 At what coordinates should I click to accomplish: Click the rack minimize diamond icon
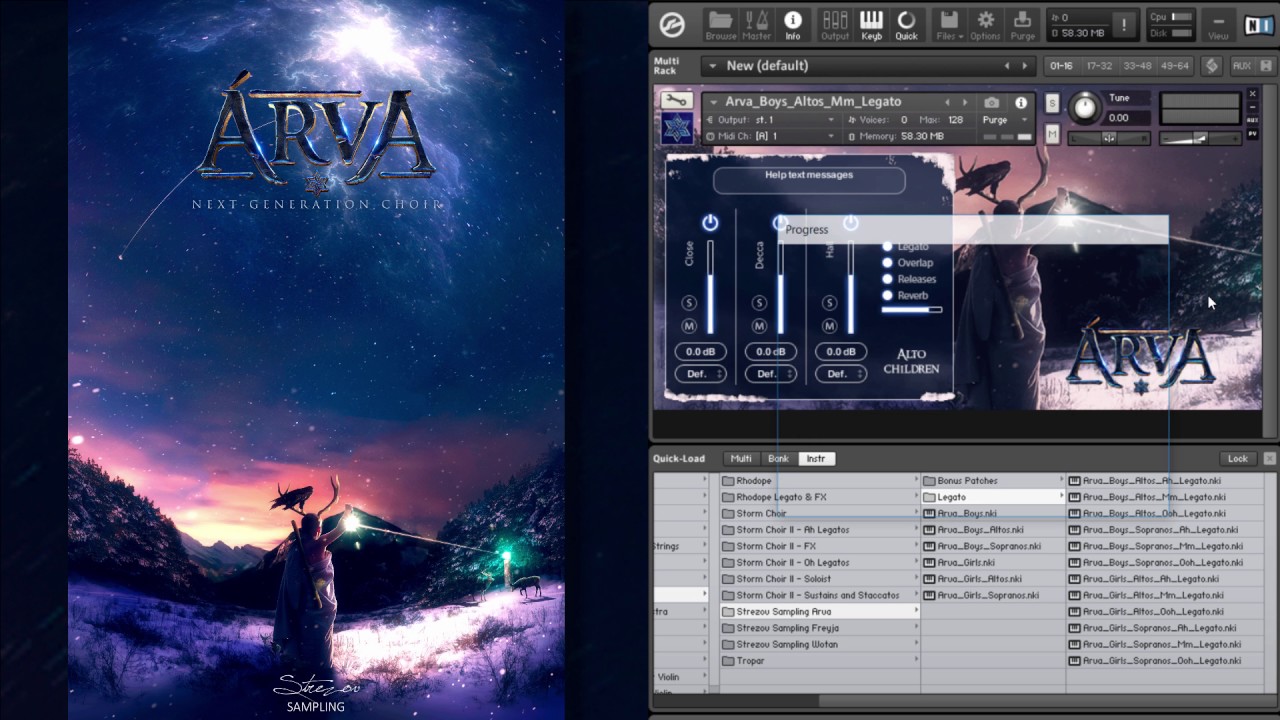click(x=1212, y=66)
